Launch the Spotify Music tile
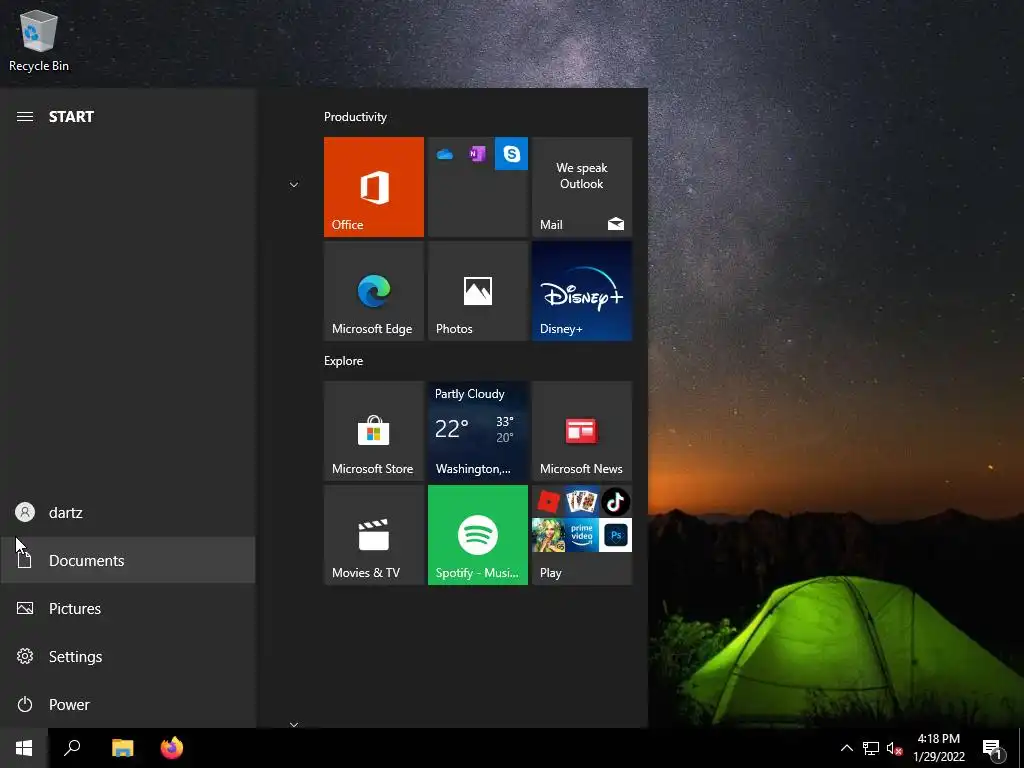This screenshot has height=768, width=1024. (x=478, y=535)
